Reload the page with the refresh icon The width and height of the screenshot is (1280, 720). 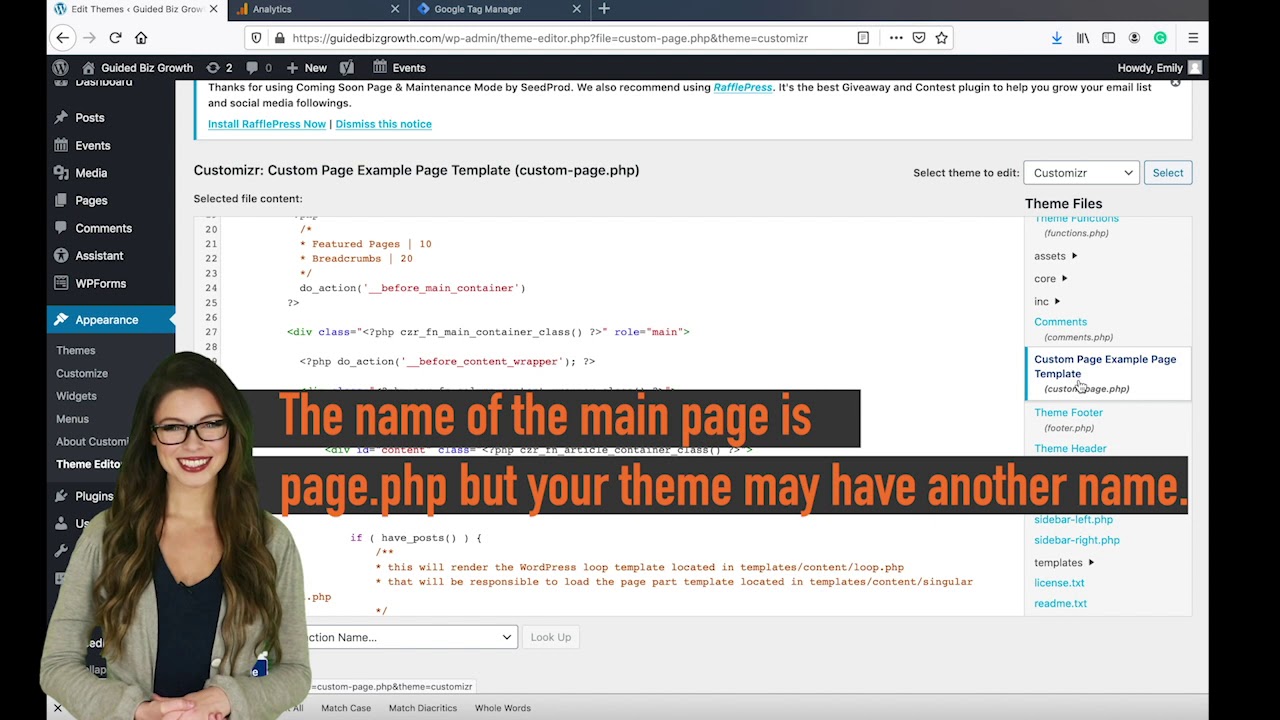(x=115, y=38)
